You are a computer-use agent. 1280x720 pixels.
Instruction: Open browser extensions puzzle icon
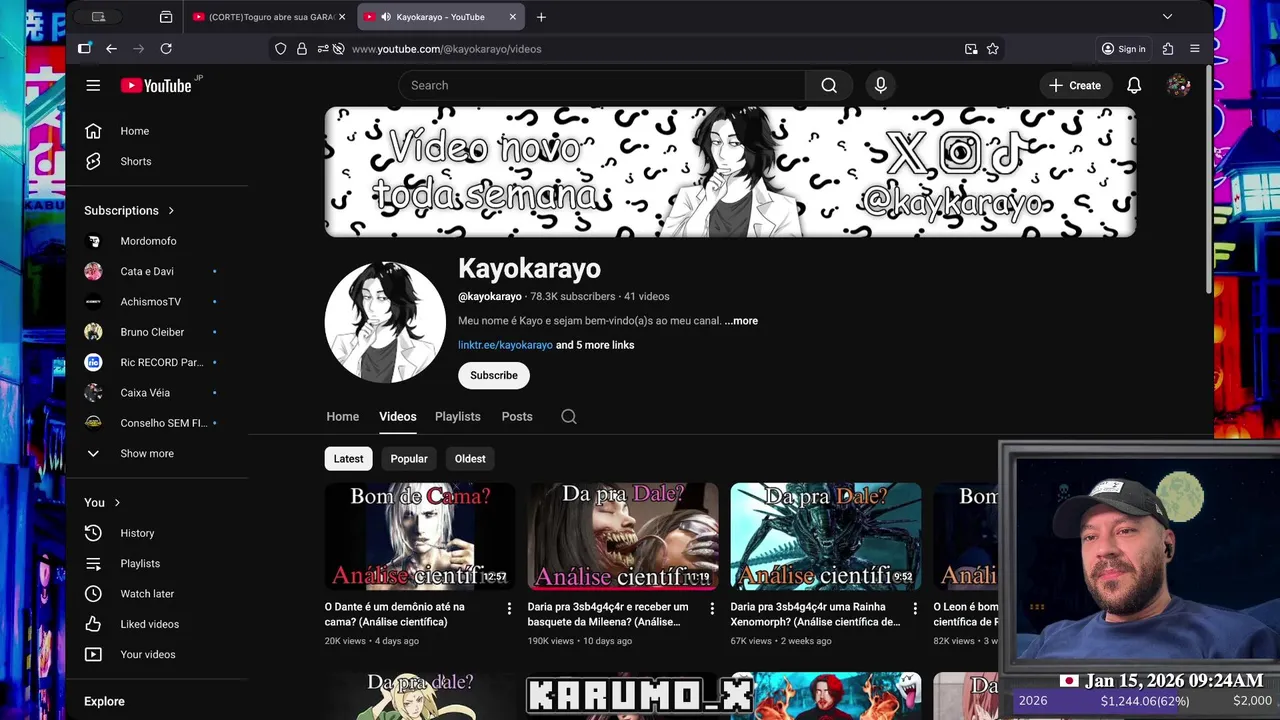coord(1168,48)
